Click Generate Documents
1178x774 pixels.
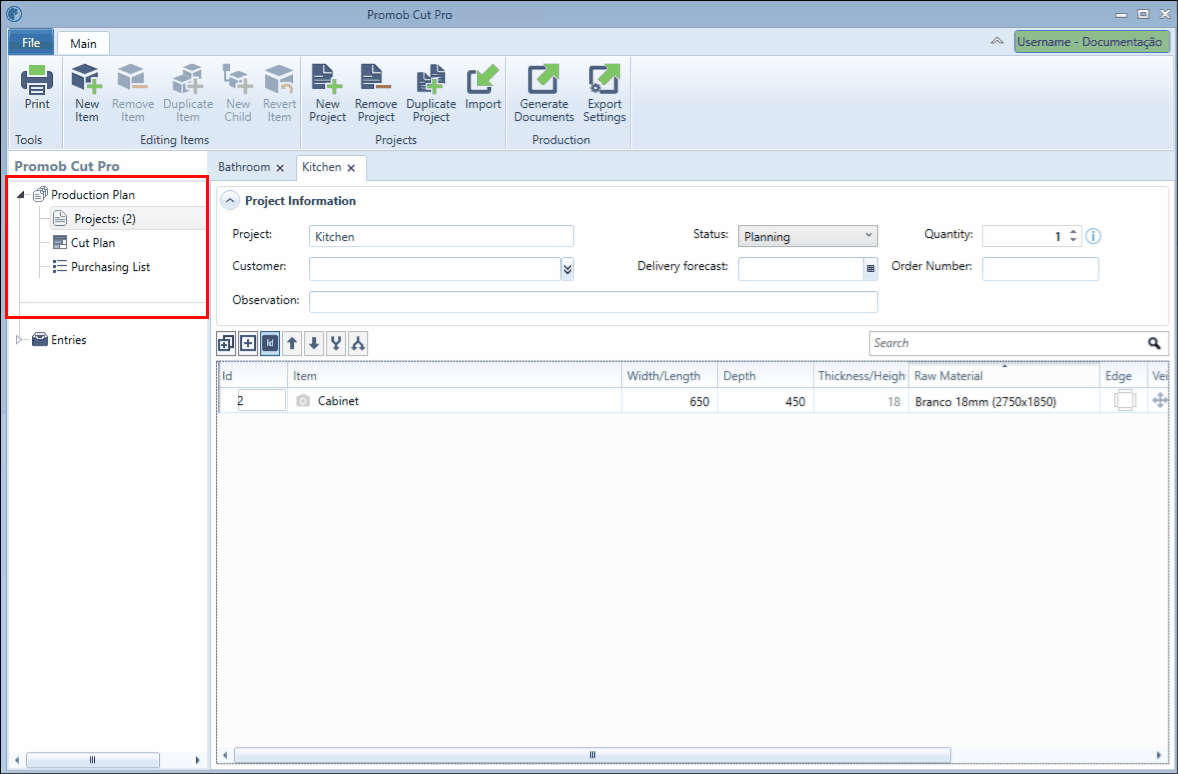[544, 93]
